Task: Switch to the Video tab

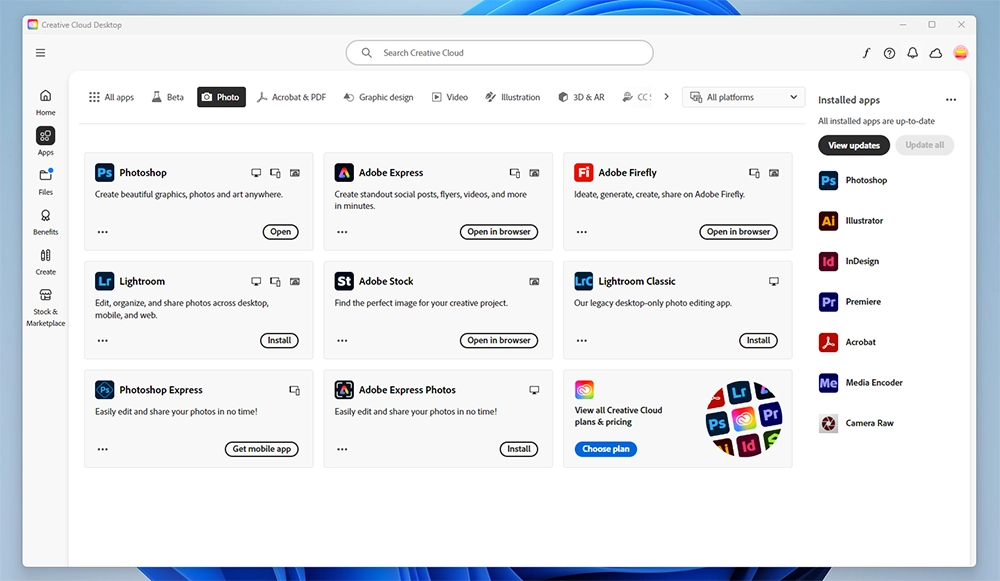Action: click(x=450, y=97)
